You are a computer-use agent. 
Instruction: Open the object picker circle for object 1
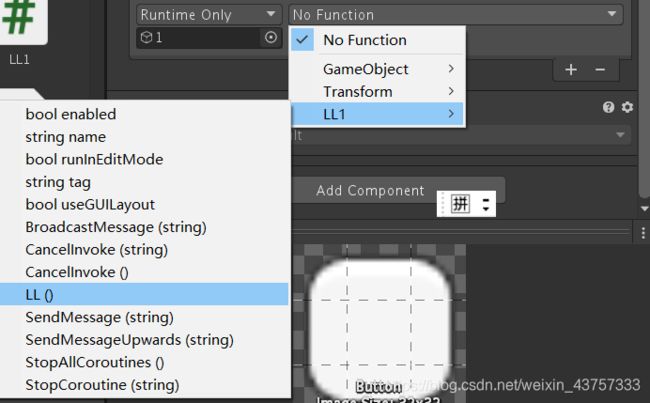point(271,37)
